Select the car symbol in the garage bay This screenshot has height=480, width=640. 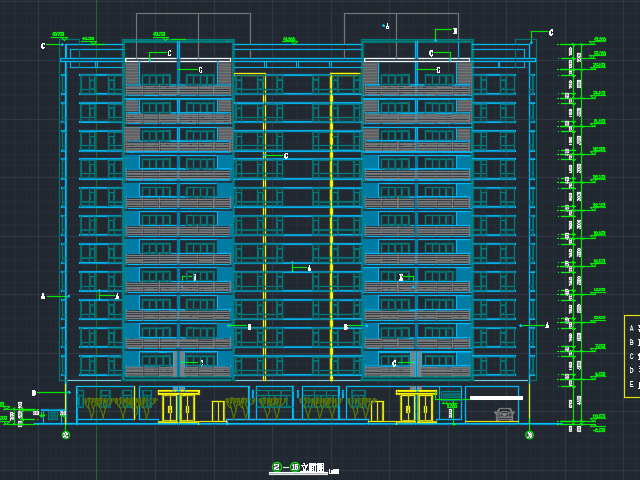(x=504, y=414)
